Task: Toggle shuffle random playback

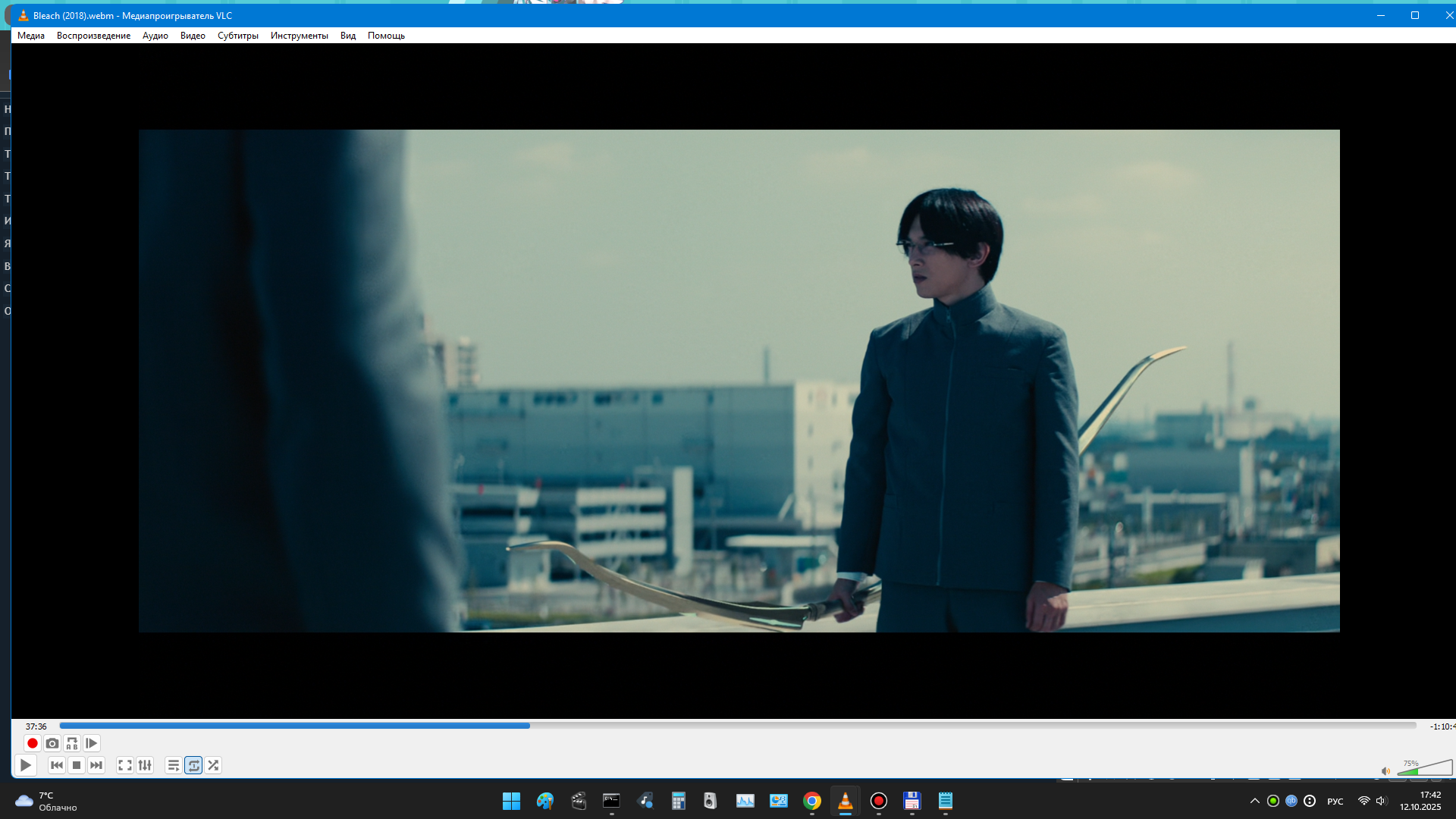Action: coord(213,765)
